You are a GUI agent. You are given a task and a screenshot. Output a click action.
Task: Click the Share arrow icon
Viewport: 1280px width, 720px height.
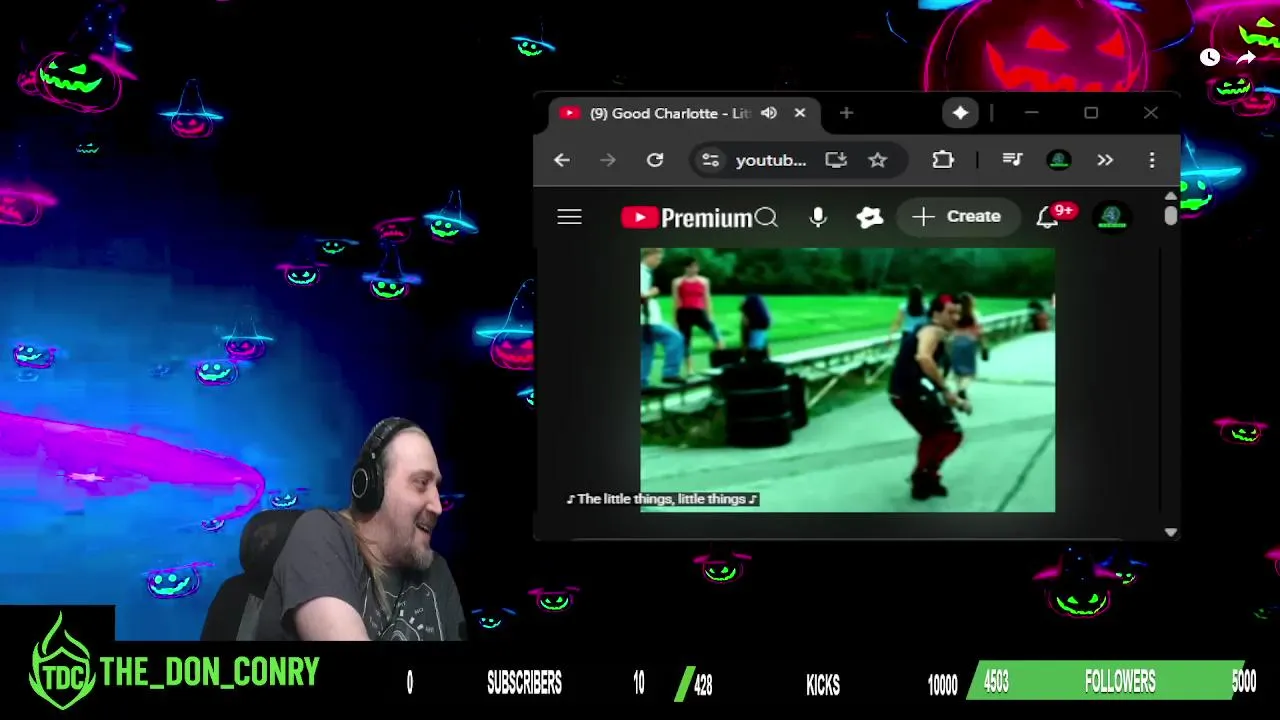tap(1246, 57)
